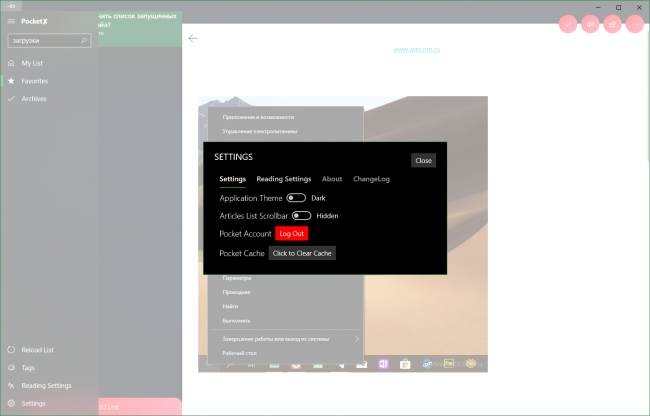The image size is (650, 416).
Task: Select Favorites in sidebar
Action: (35, 81)
